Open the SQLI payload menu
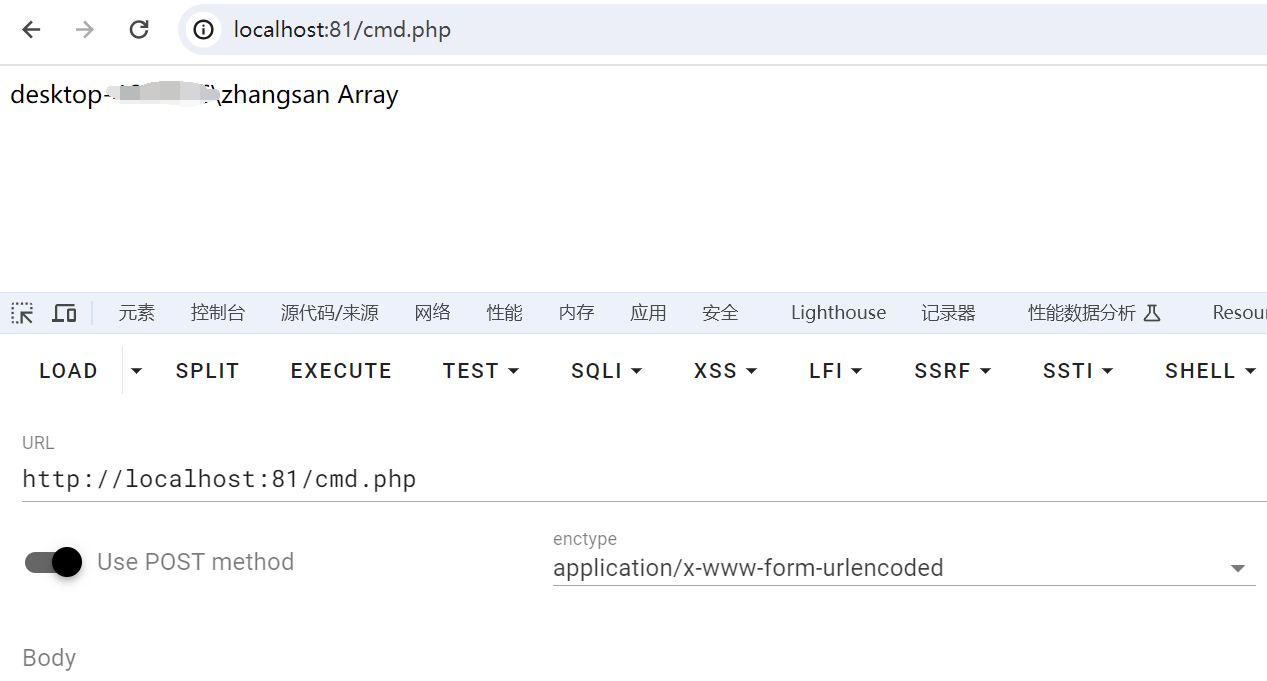The width and height of the screenshot is (1267, 681). [x=606, y=371]
